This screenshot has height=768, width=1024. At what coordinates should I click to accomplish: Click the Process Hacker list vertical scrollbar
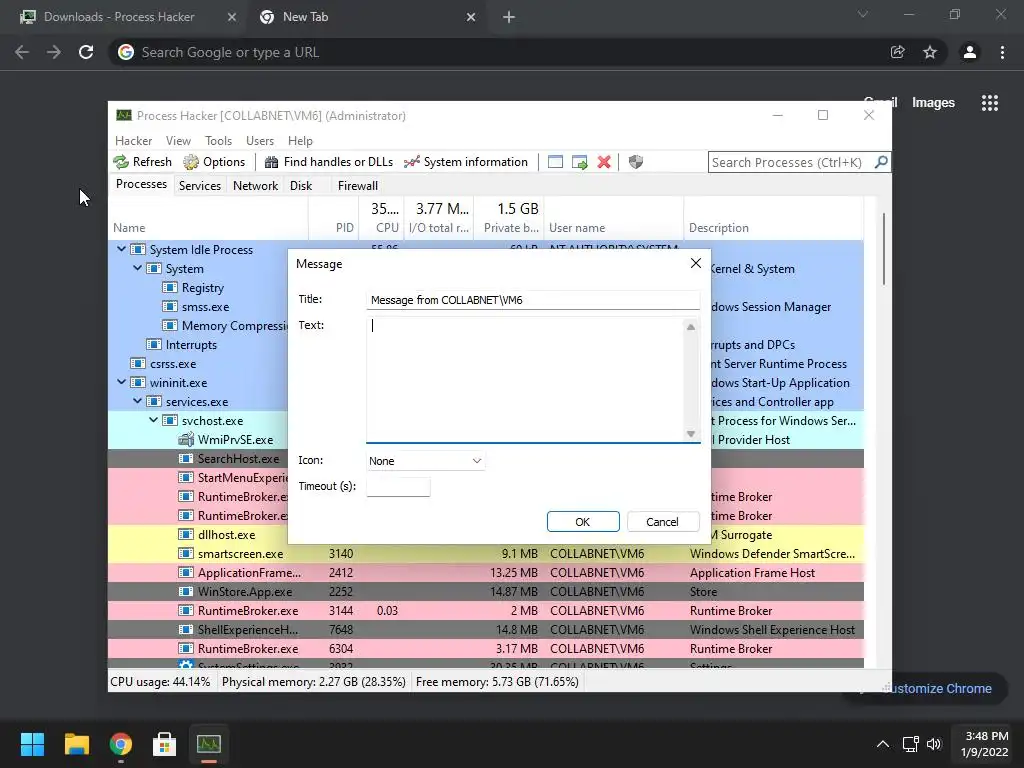point(884,248)
